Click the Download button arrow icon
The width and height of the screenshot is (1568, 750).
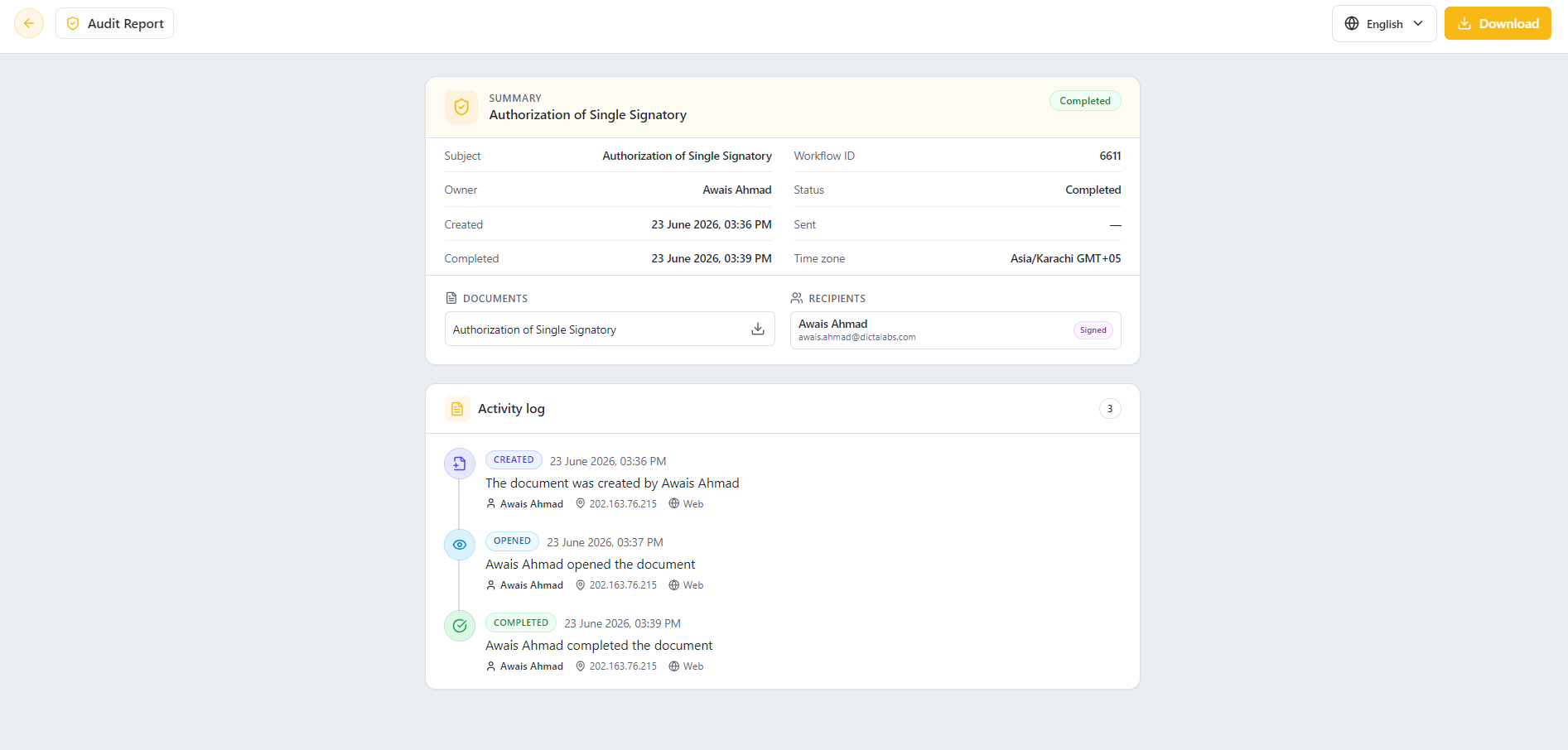click(1464, 23)
